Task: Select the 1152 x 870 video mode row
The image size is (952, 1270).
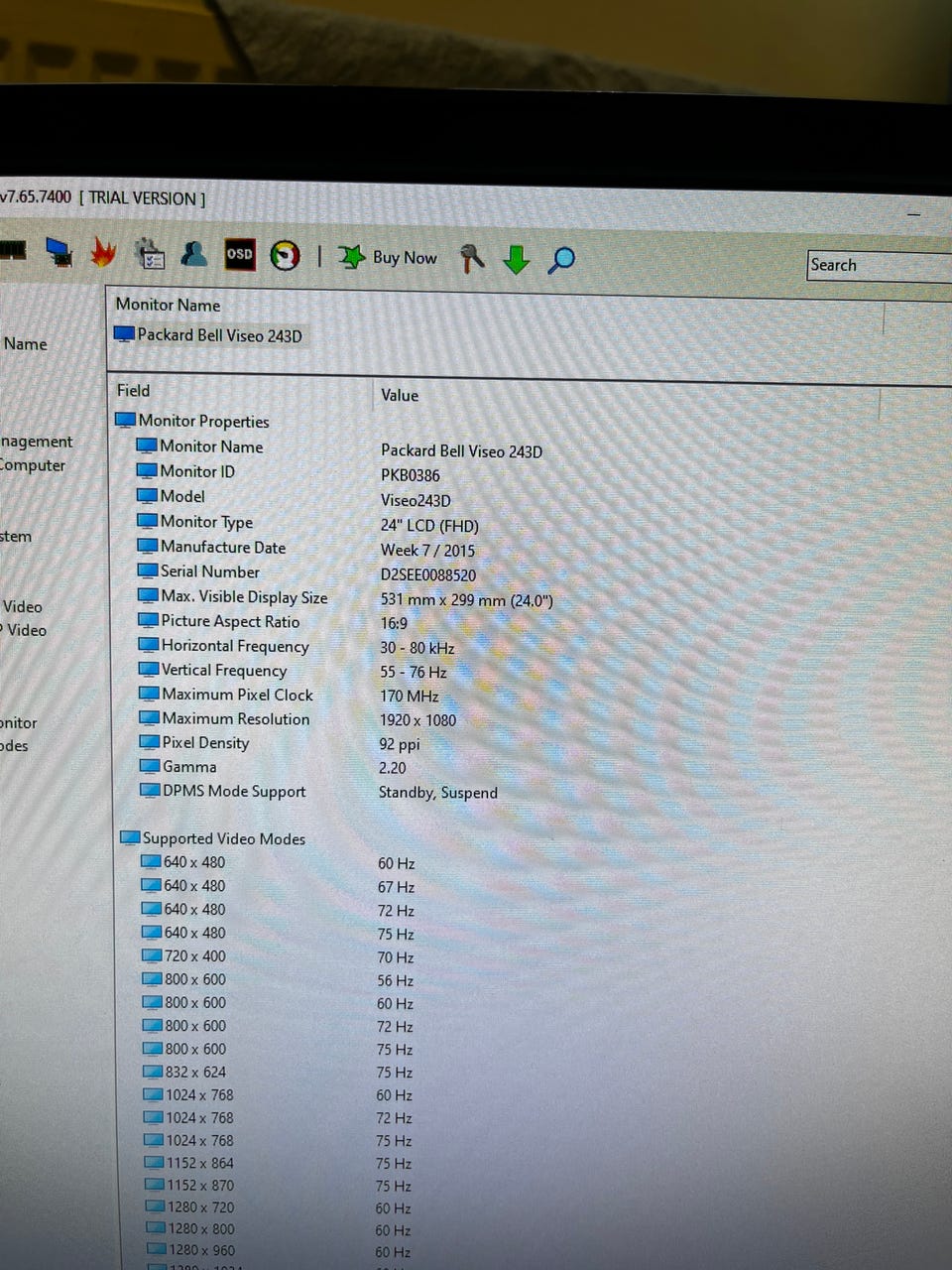Action: tap(278, 1186)
